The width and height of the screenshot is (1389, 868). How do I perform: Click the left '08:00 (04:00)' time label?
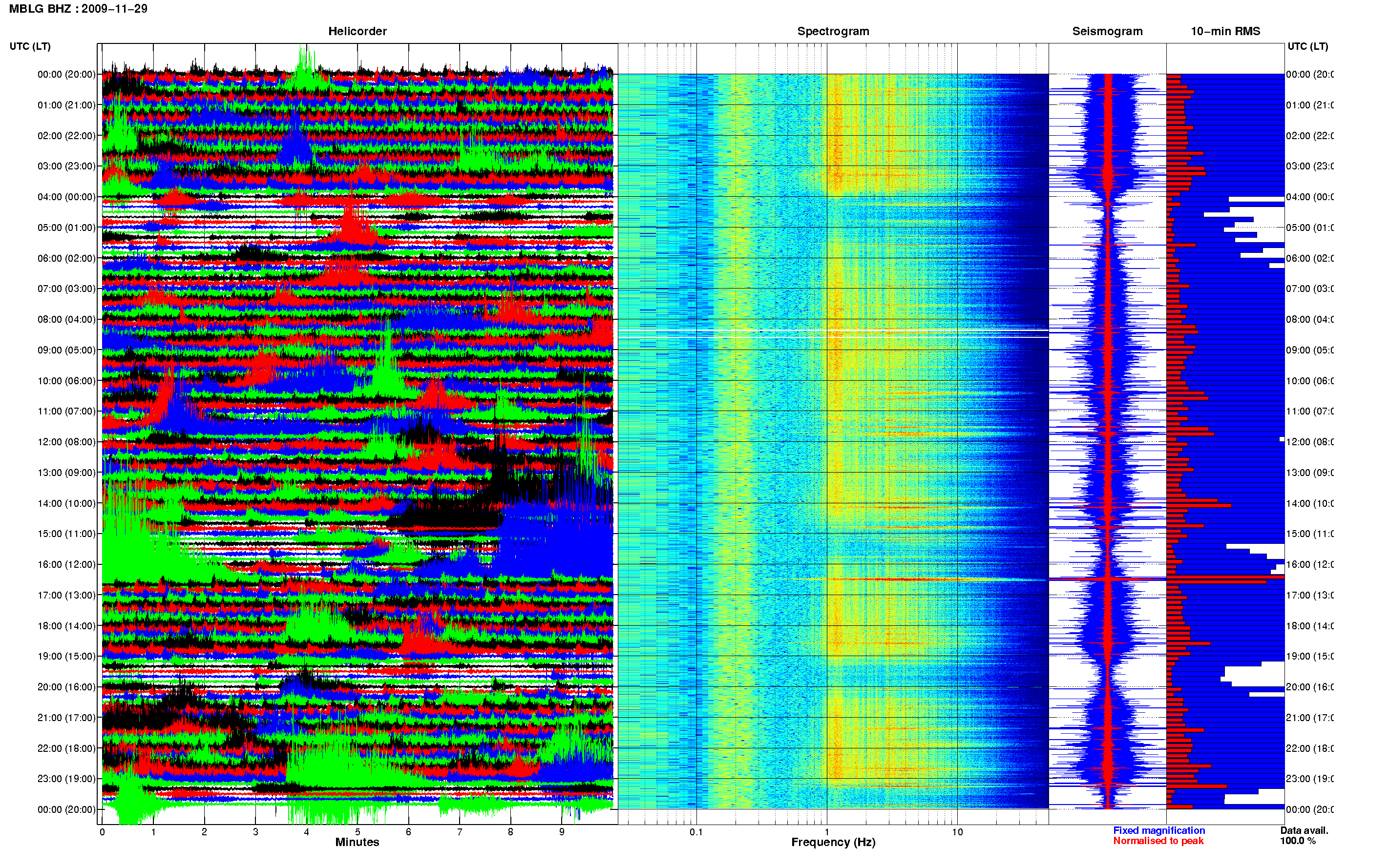pos(66,319)
